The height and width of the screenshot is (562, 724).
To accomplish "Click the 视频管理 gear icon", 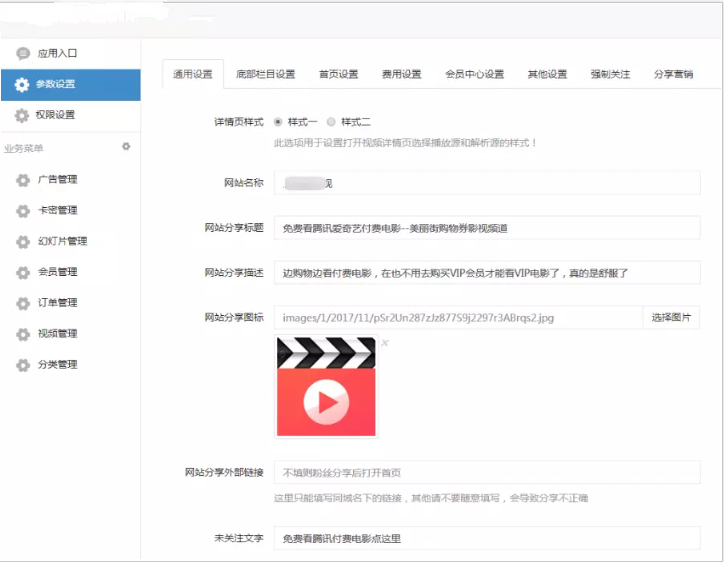I will pos(23,334).
